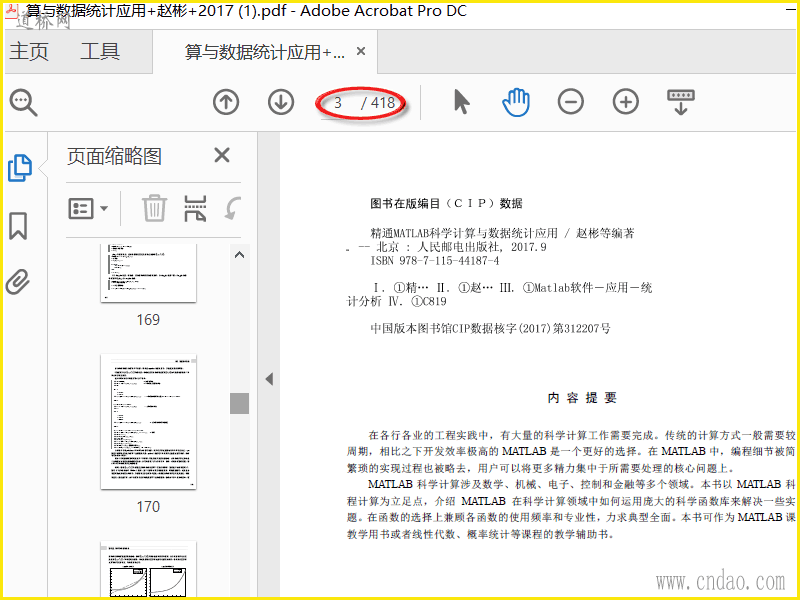The width and height of the screenshot is (800, 600).
Task: Select the thumbnail below page 170
Action: 148,569
